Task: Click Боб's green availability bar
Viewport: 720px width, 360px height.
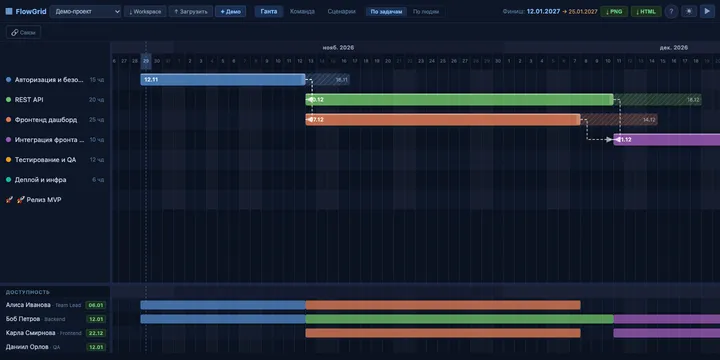Action: (459, 319)
